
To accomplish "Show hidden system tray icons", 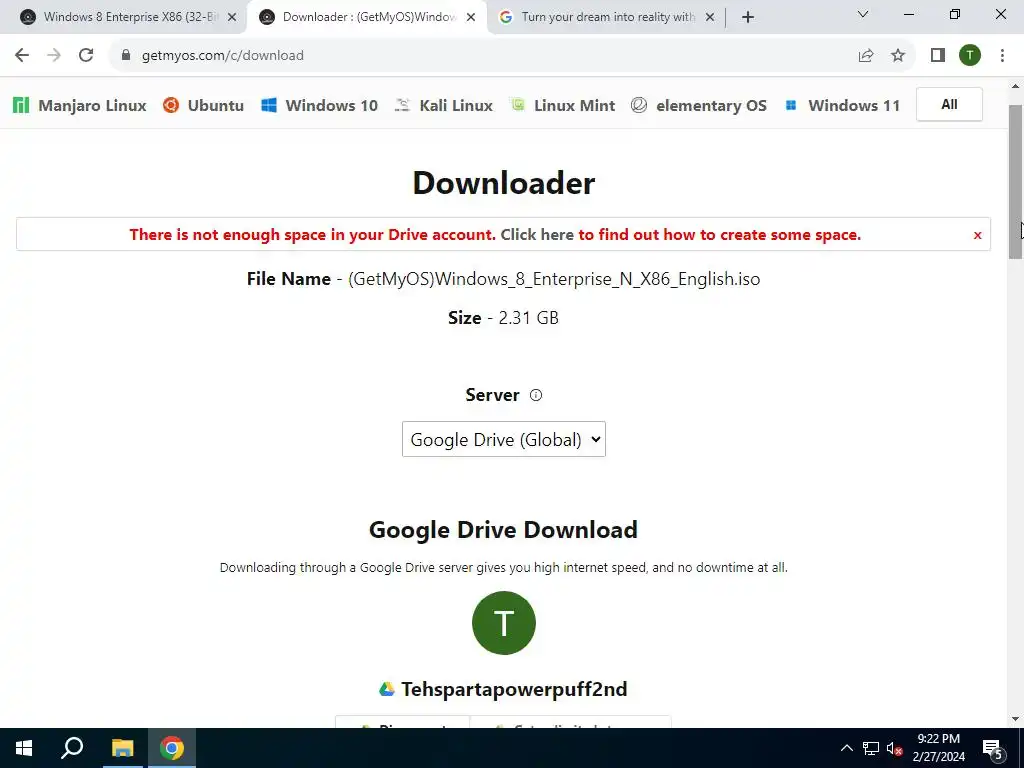I will [x=846, y=748].
